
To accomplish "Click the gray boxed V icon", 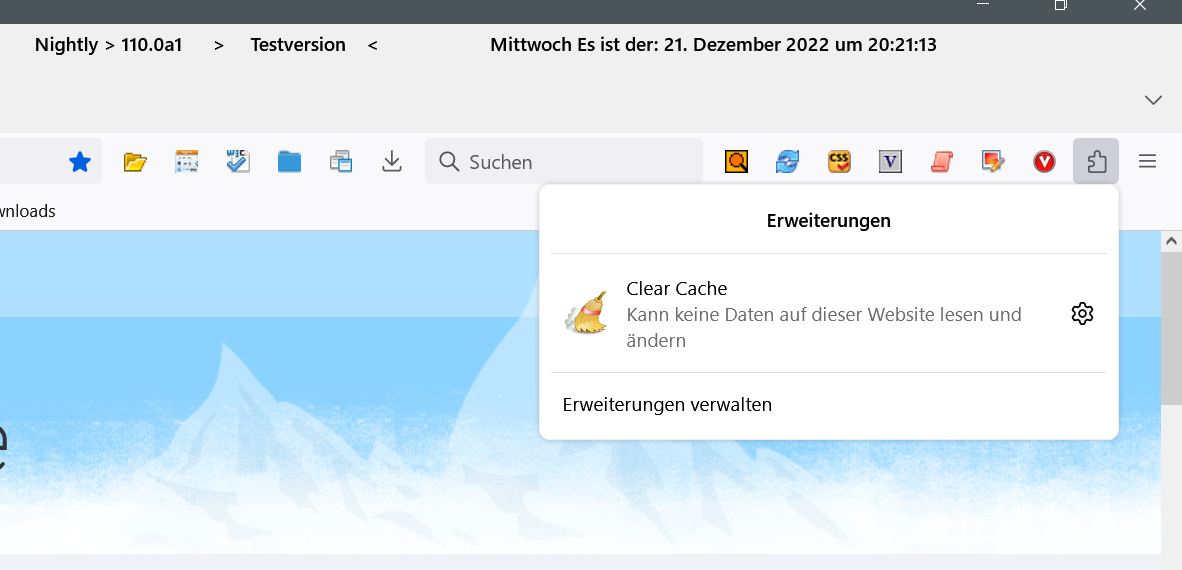I will [x=890, y=161].
